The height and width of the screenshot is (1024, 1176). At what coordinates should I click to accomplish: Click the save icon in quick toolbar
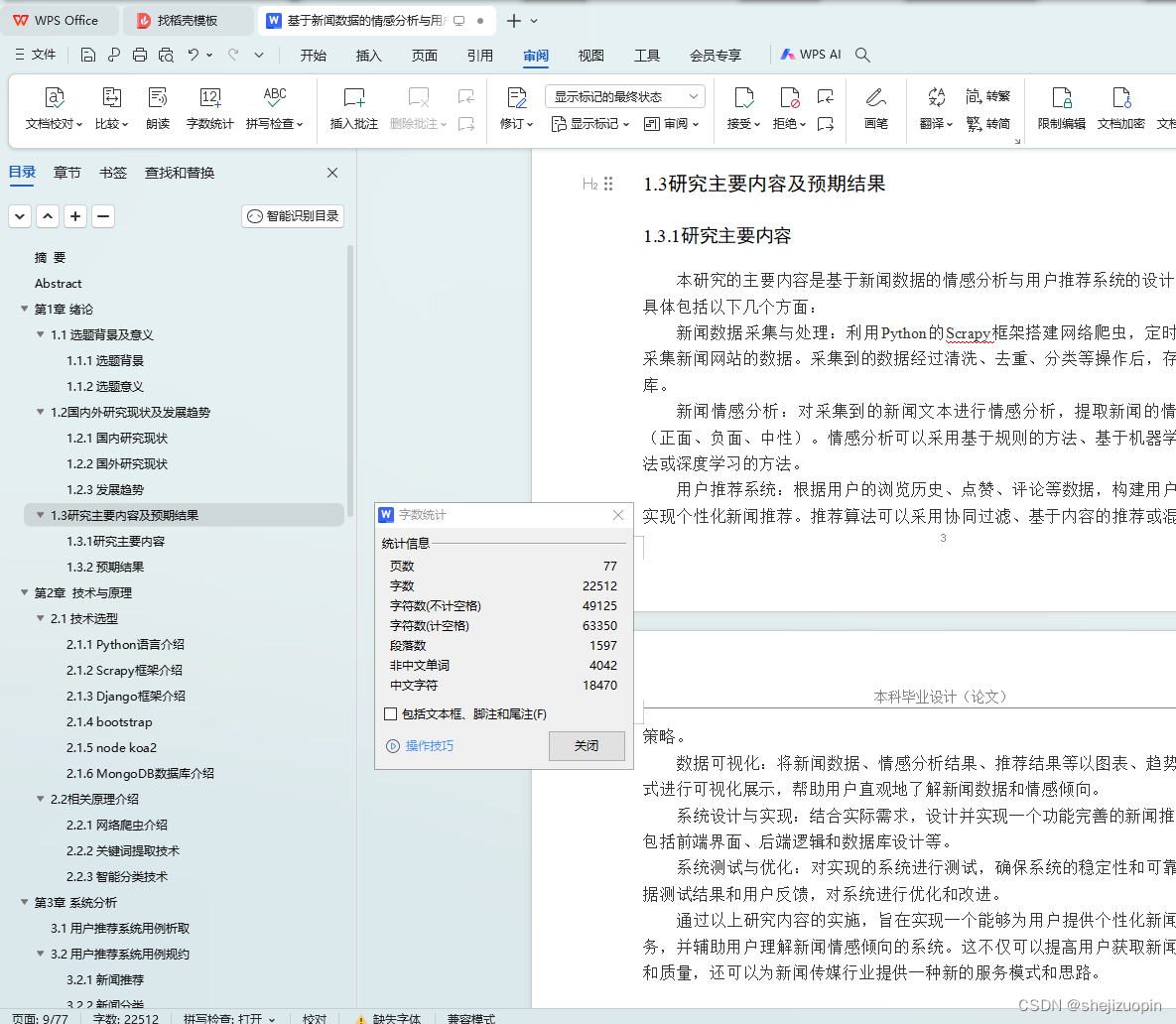(x=87, y=55)
